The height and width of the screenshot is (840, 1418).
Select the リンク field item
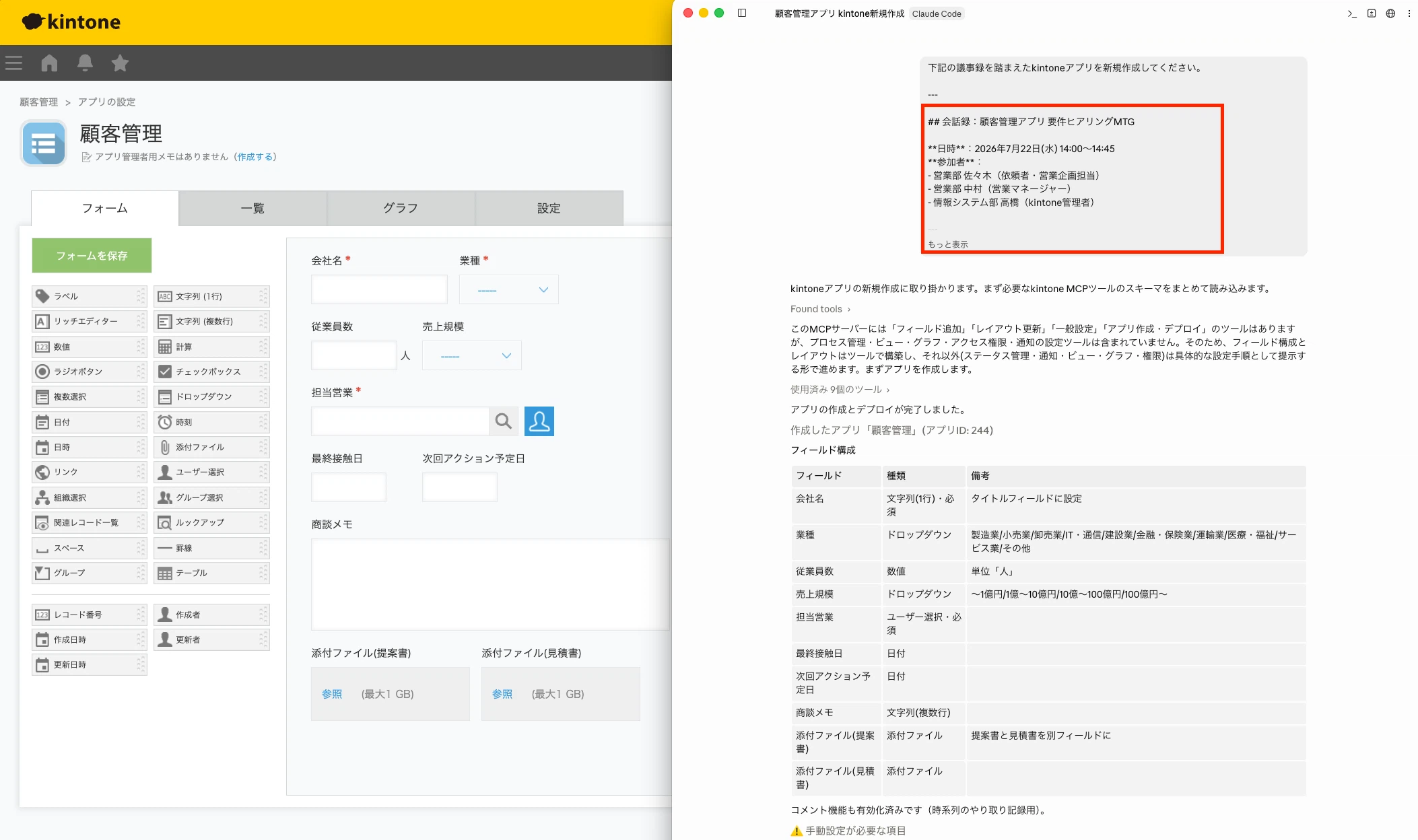coord(89,472)
